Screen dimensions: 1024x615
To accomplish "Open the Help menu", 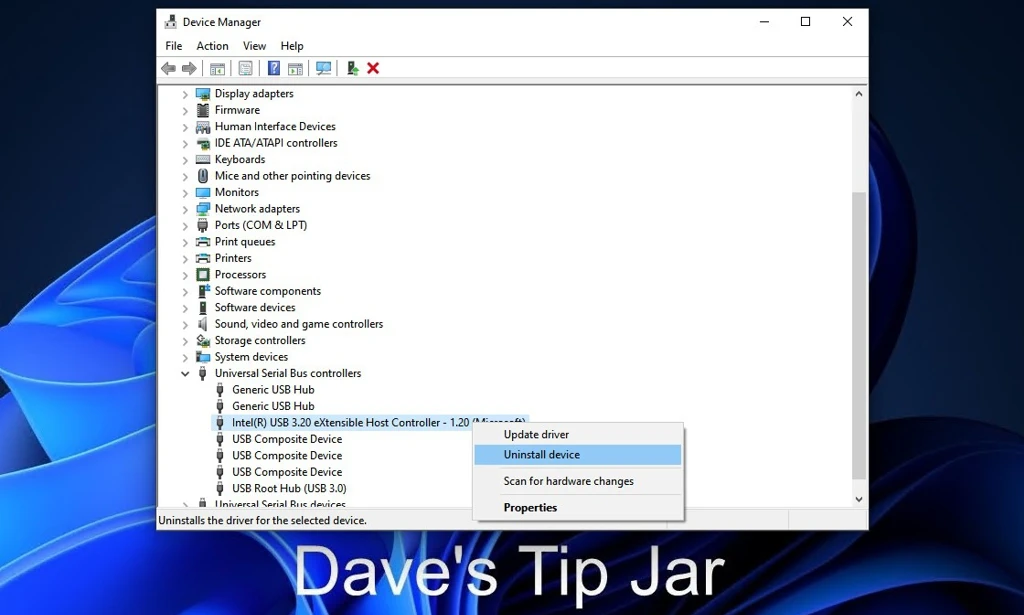I will click(x=292, y=46).
